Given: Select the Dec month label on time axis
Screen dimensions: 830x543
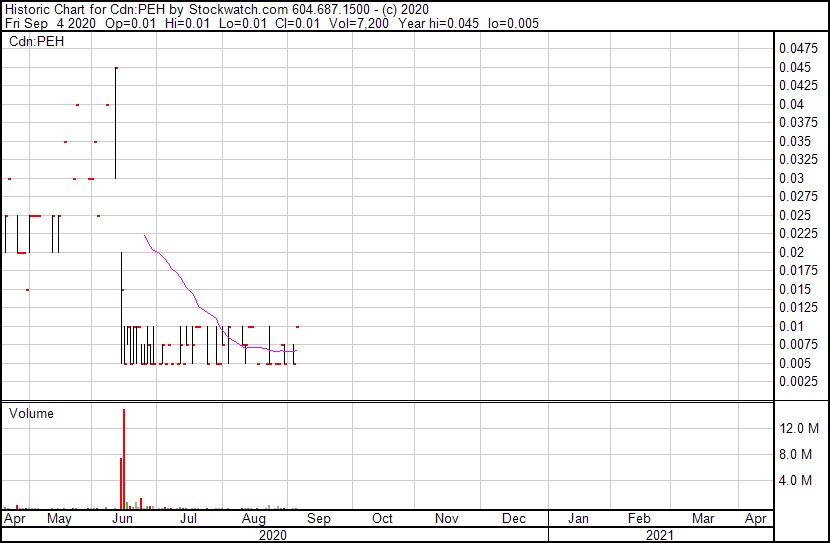Looking at the screenshot, I should click(x=514, y=519).
